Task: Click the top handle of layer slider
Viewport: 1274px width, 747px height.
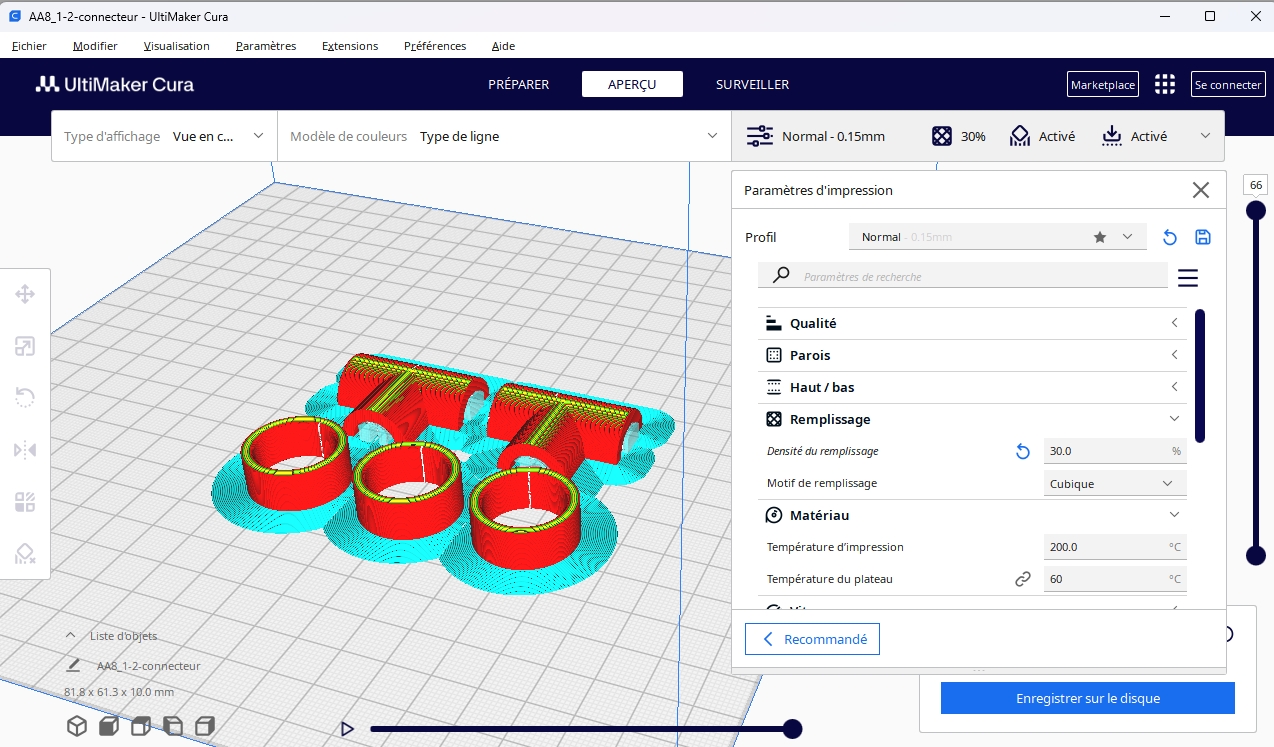Action: pyautogui.click(x=1255, y=210)
